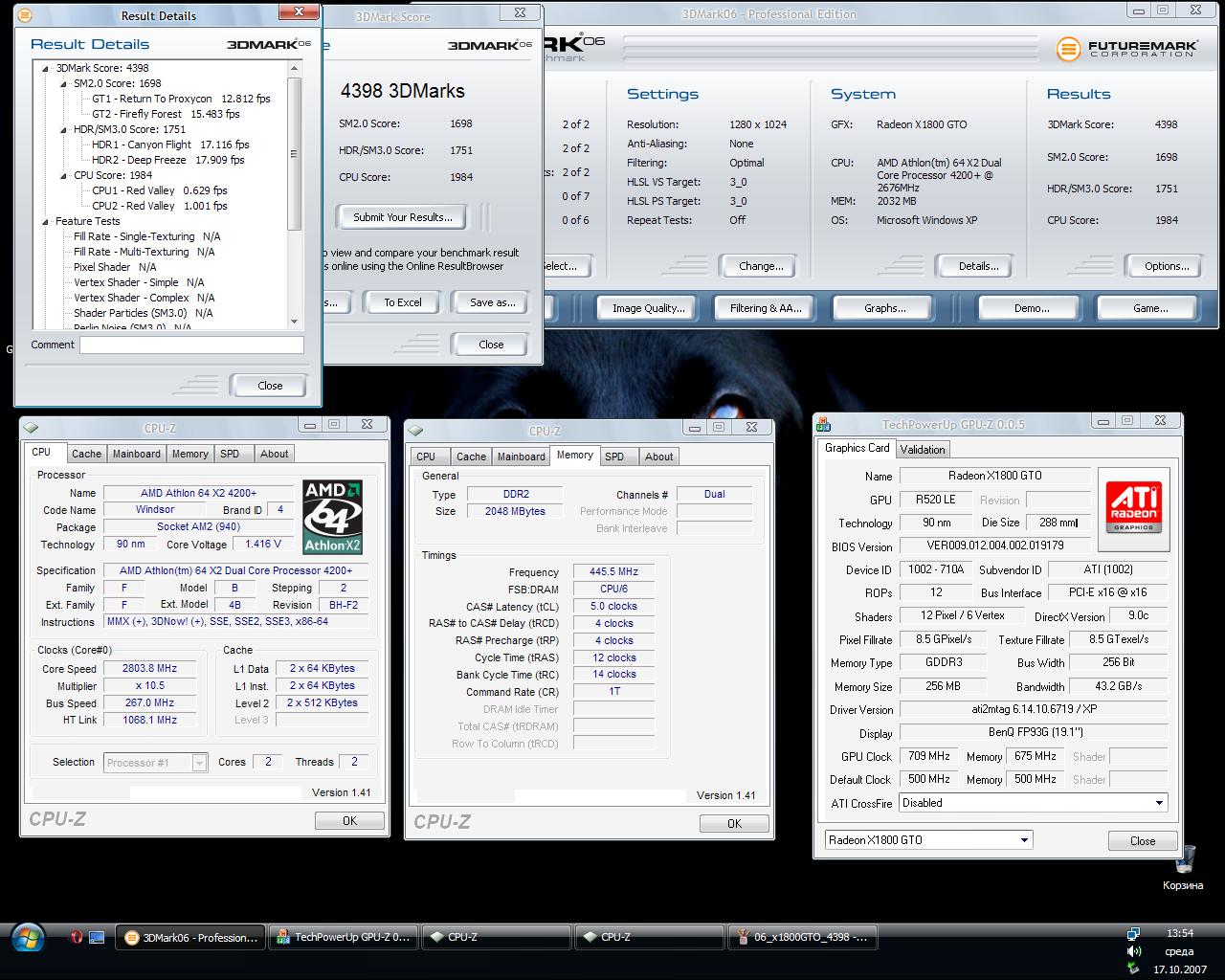Viewport: 1225px width, 980px height.
Task: Open the Validation tab in GPU-Z
Action: point(923,449)
